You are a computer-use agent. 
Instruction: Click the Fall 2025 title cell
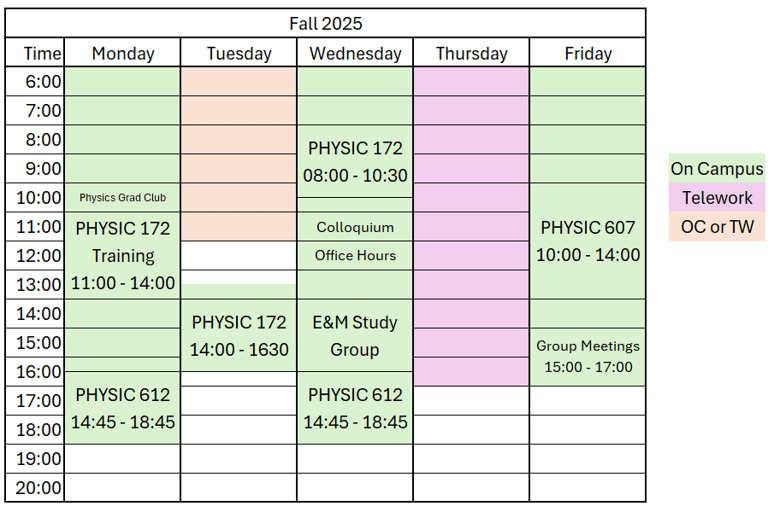click(325, 23)
